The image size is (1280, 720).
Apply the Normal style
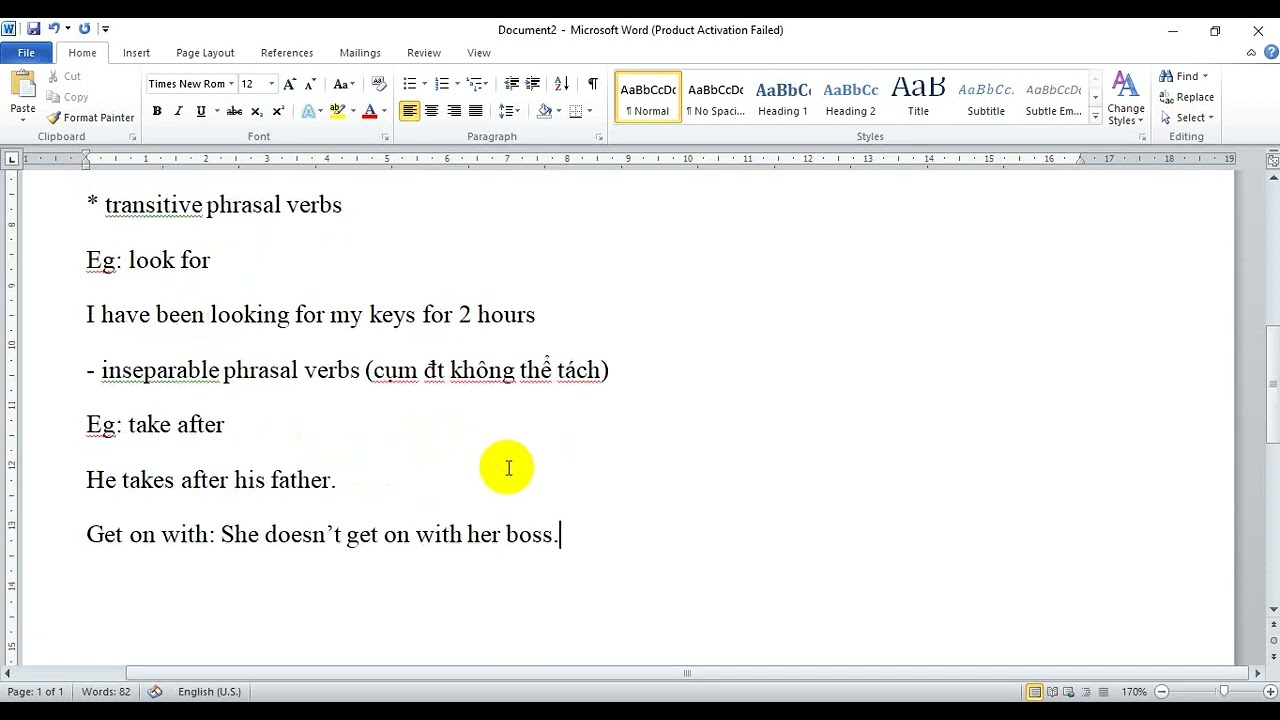pos(648,97)
